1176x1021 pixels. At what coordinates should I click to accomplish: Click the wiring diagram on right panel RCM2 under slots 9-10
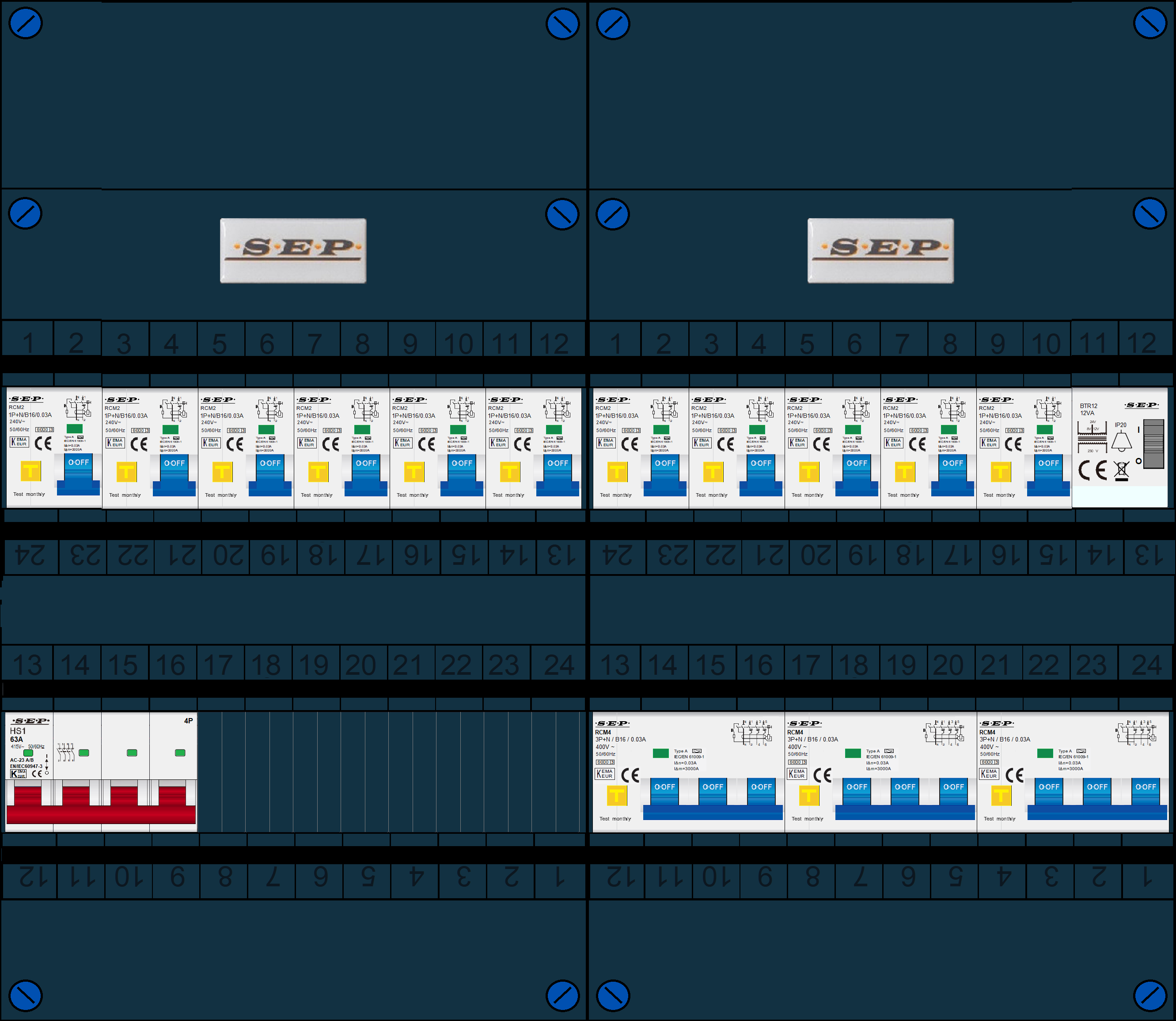coord(1048,409)
